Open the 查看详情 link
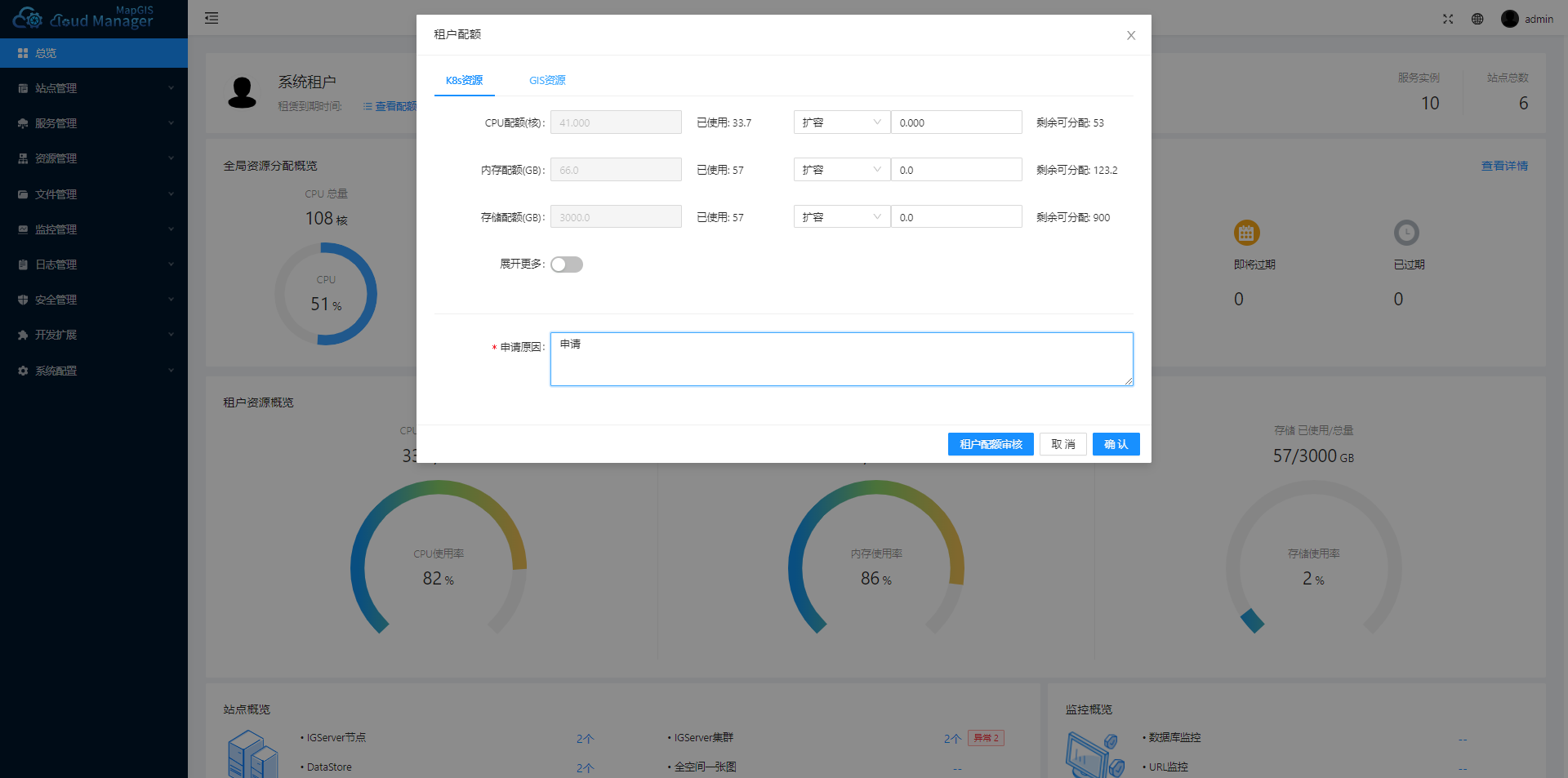 point(1504,166)
